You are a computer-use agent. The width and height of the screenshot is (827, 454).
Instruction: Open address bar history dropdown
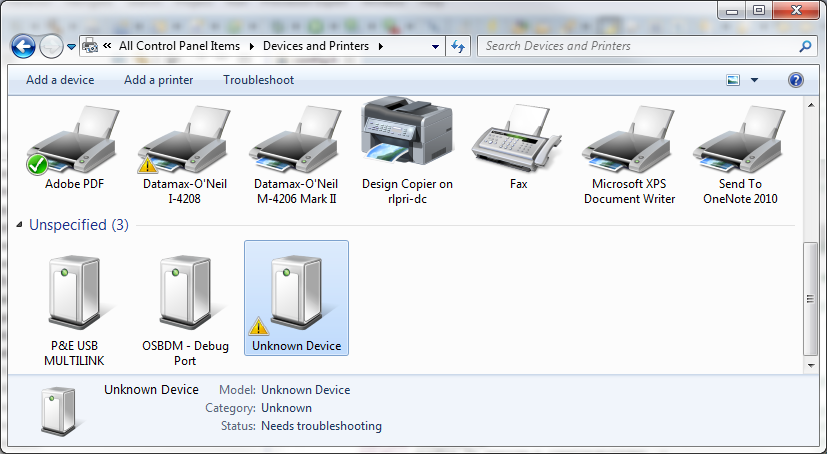(435, 46)
